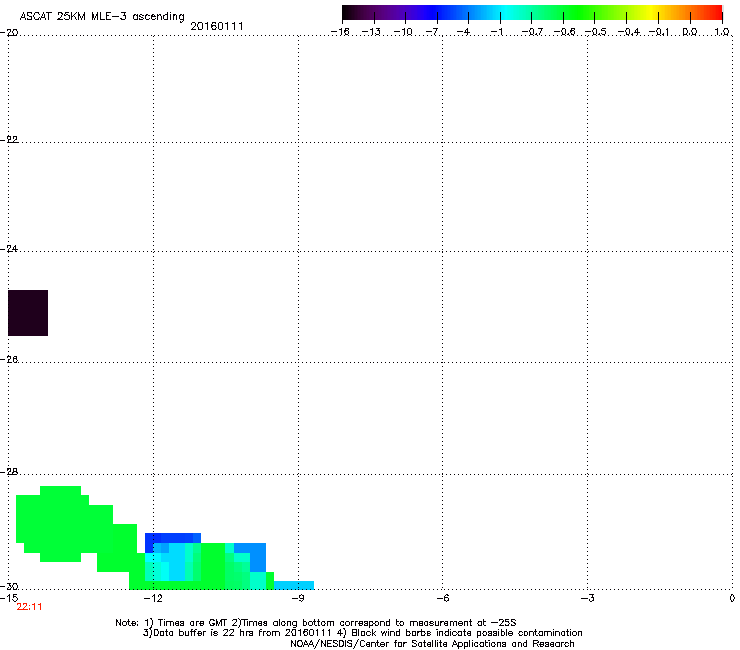The height and width of the screenshot is (650, 740).
Task: Click the longitude axis label '0' at right
Action: point(732,598)
